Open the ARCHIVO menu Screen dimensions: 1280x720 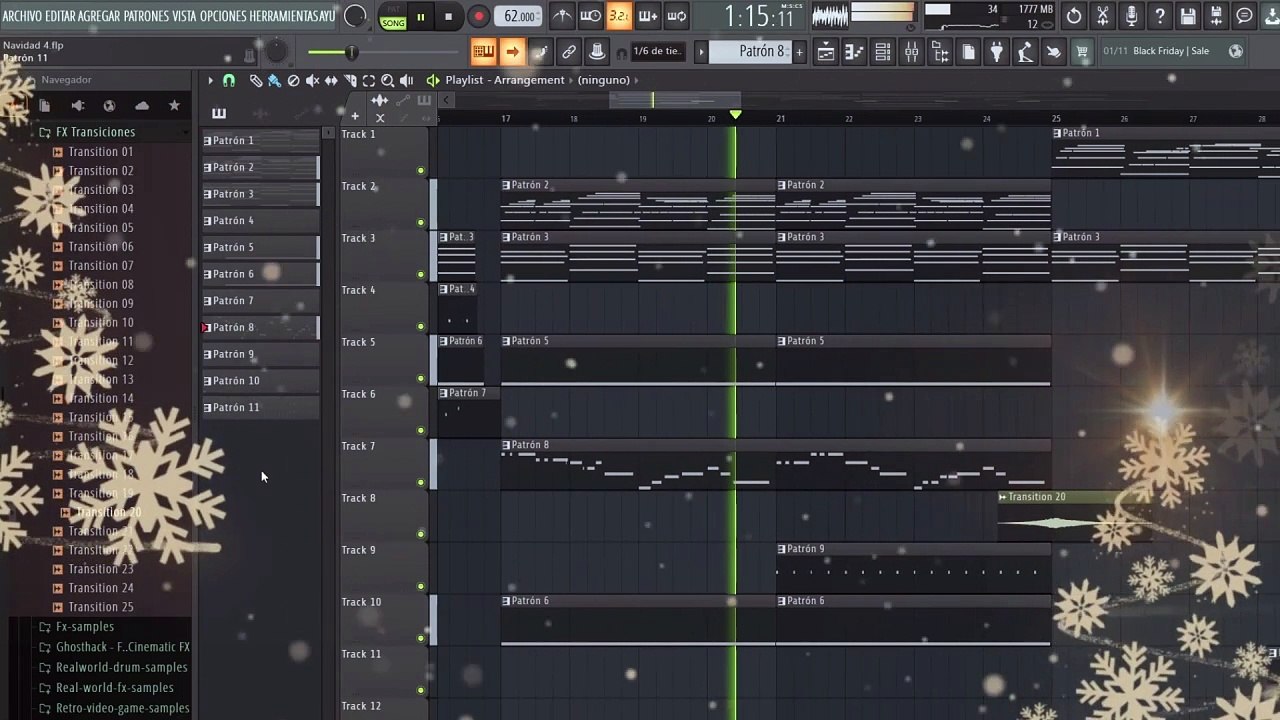(22, 16)
